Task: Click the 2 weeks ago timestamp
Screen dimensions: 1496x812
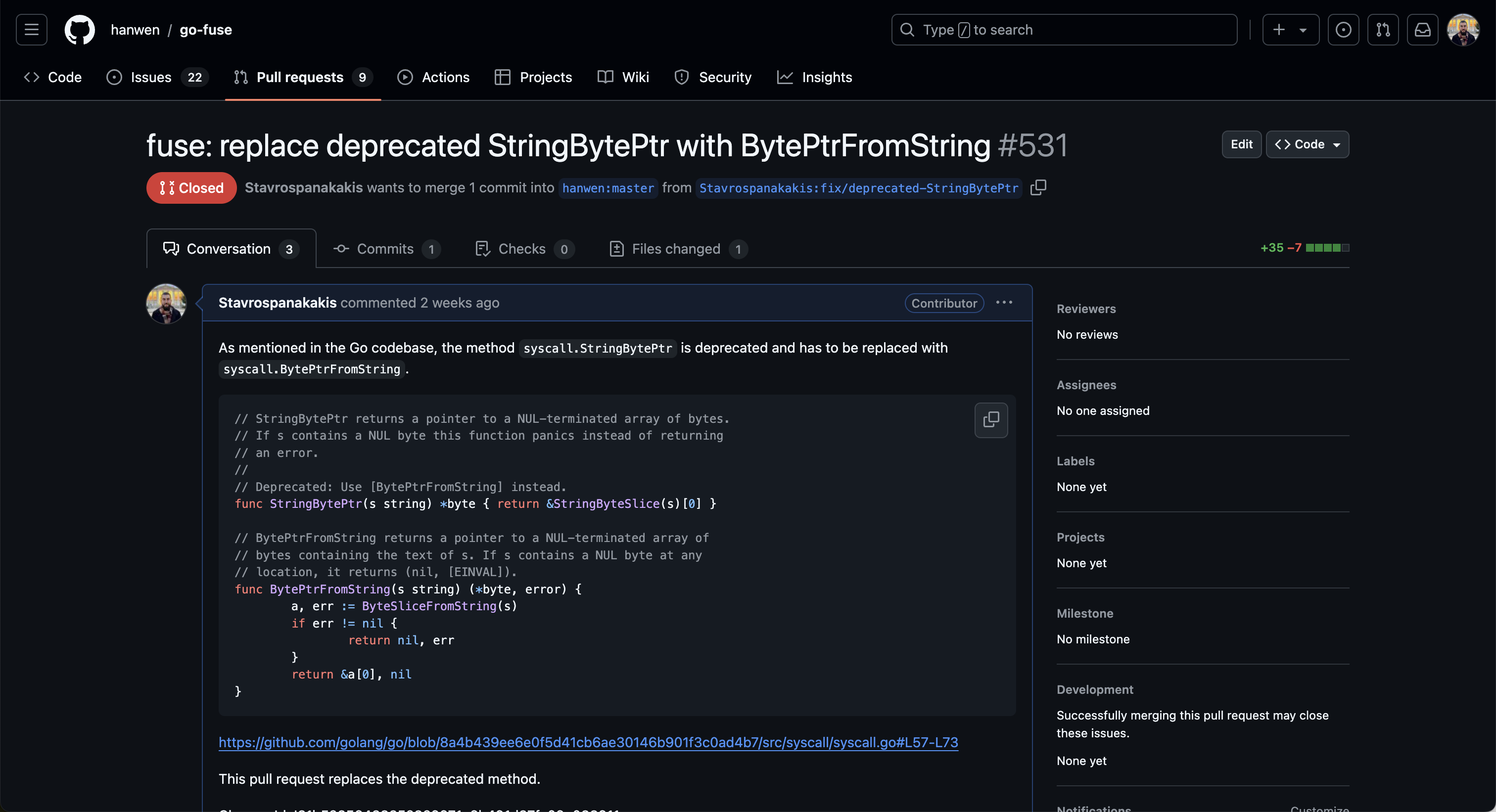Action: coord(460,303)
